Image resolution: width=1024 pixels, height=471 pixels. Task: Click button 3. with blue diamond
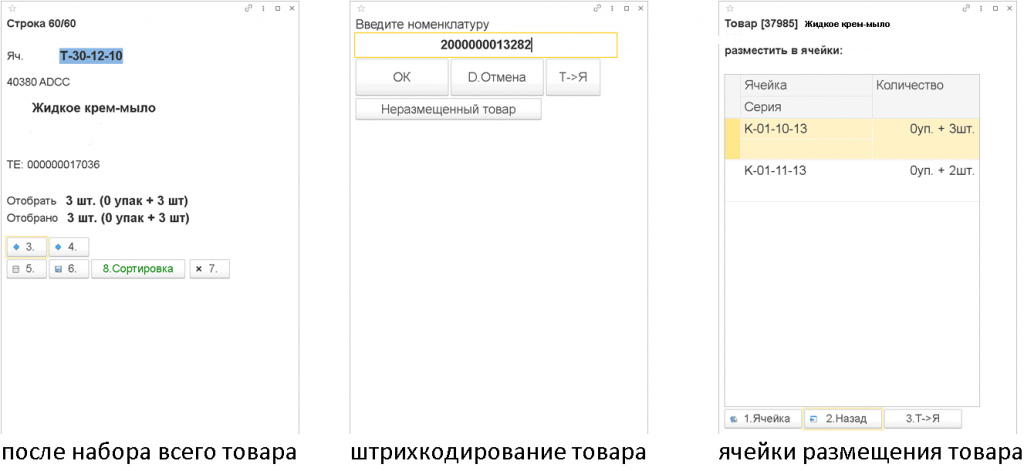click(27, 247)
